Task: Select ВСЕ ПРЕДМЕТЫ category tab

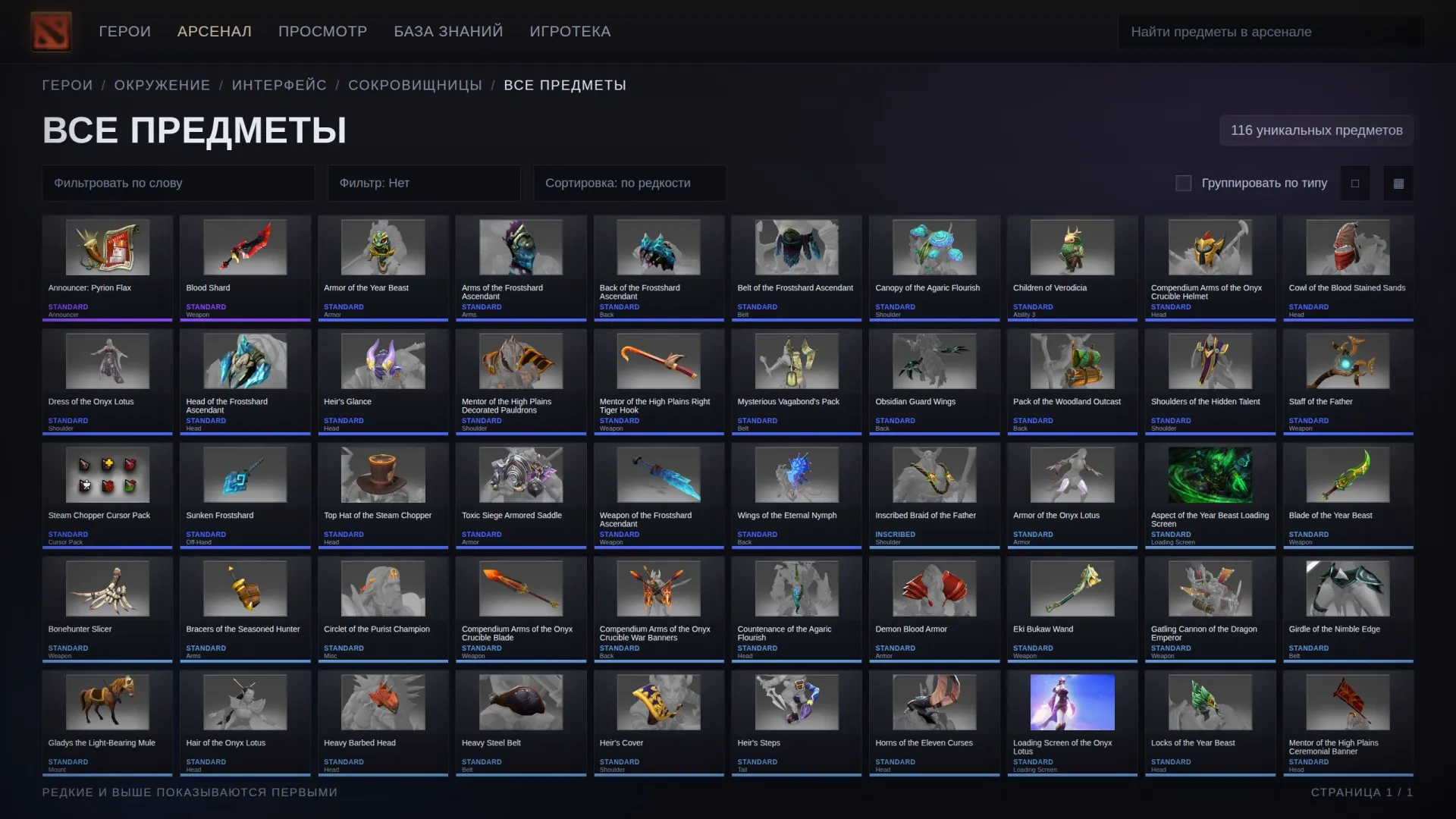Action: (565, 85)
